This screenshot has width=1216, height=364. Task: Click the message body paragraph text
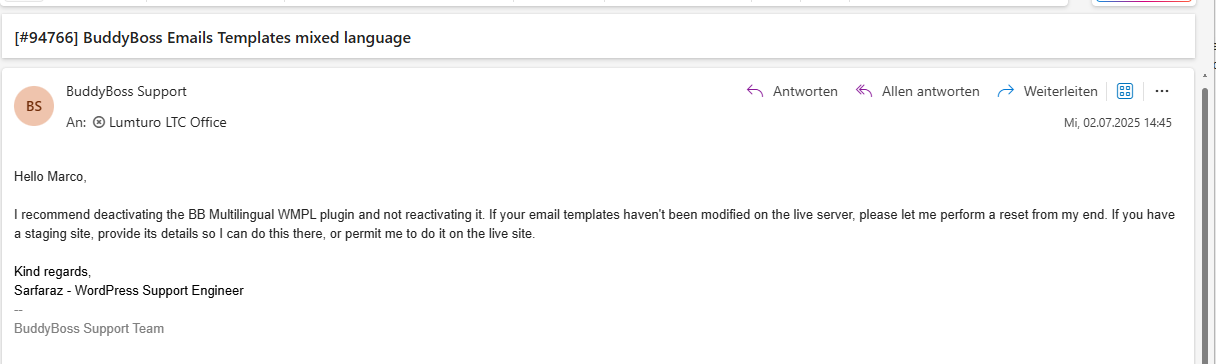point(595,224)
